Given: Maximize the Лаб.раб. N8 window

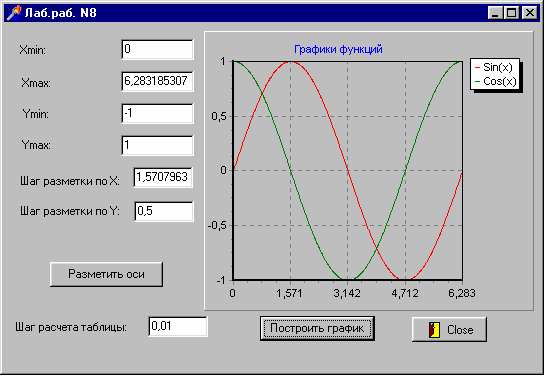Looking at the screenshot, I should click(x=511, y=13).
